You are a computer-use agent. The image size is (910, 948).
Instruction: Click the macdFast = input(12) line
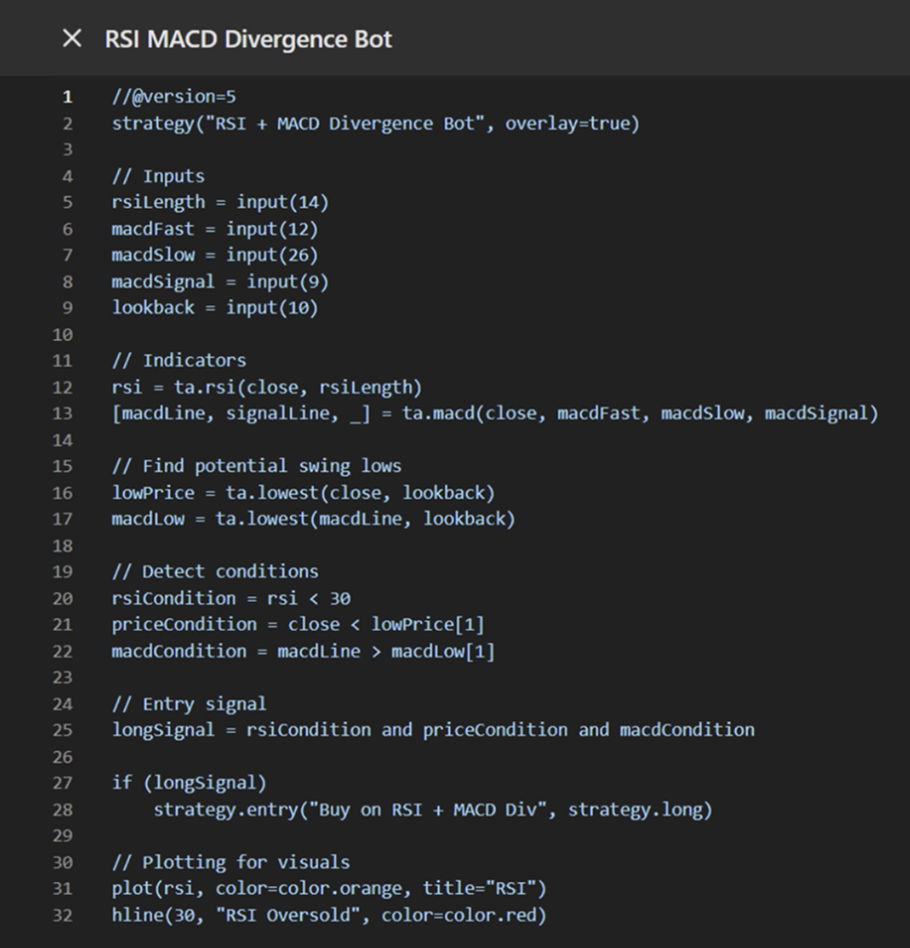tap(215, 229)
